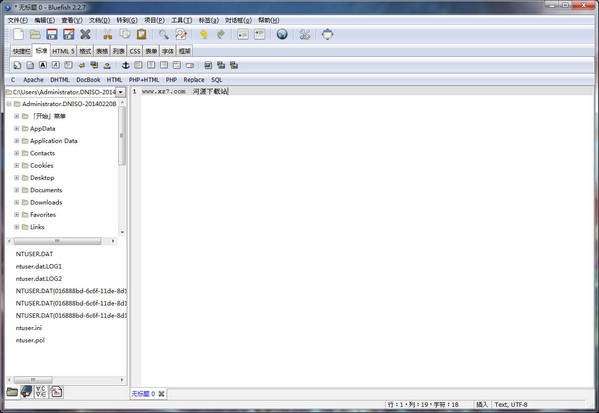Open the path dropdown for C:\Users\Administrator
The height and width of the screenshot is (413, 599).
pyautogui.click(x=121, y=92)
